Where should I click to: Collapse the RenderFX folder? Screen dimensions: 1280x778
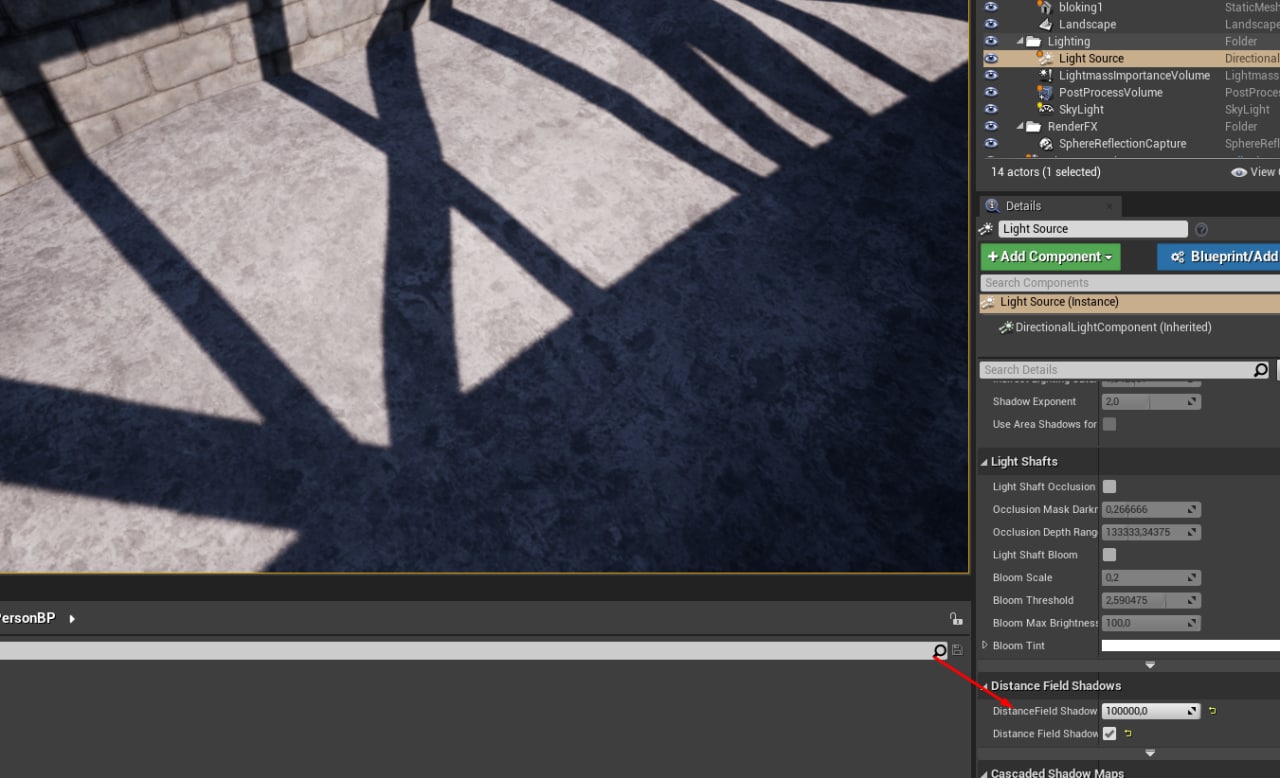[x=1020, y=127]
